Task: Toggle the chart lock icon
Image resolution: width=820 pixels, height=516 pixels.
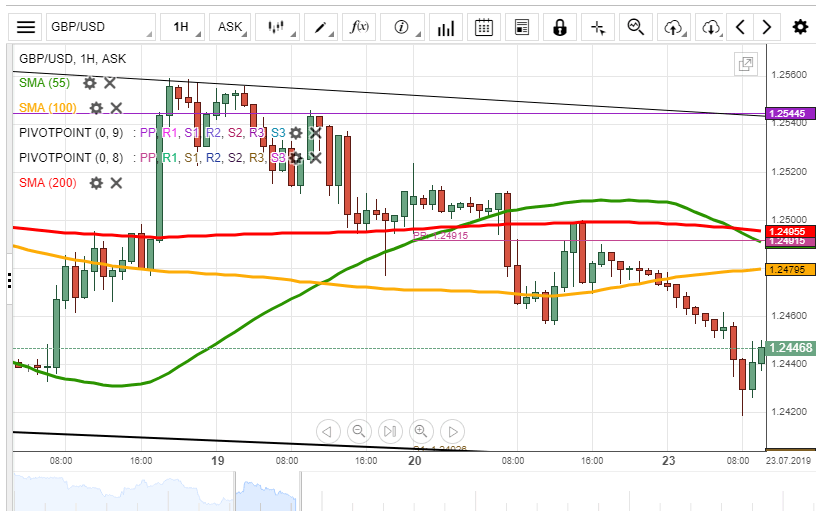Action: [560, 27]
